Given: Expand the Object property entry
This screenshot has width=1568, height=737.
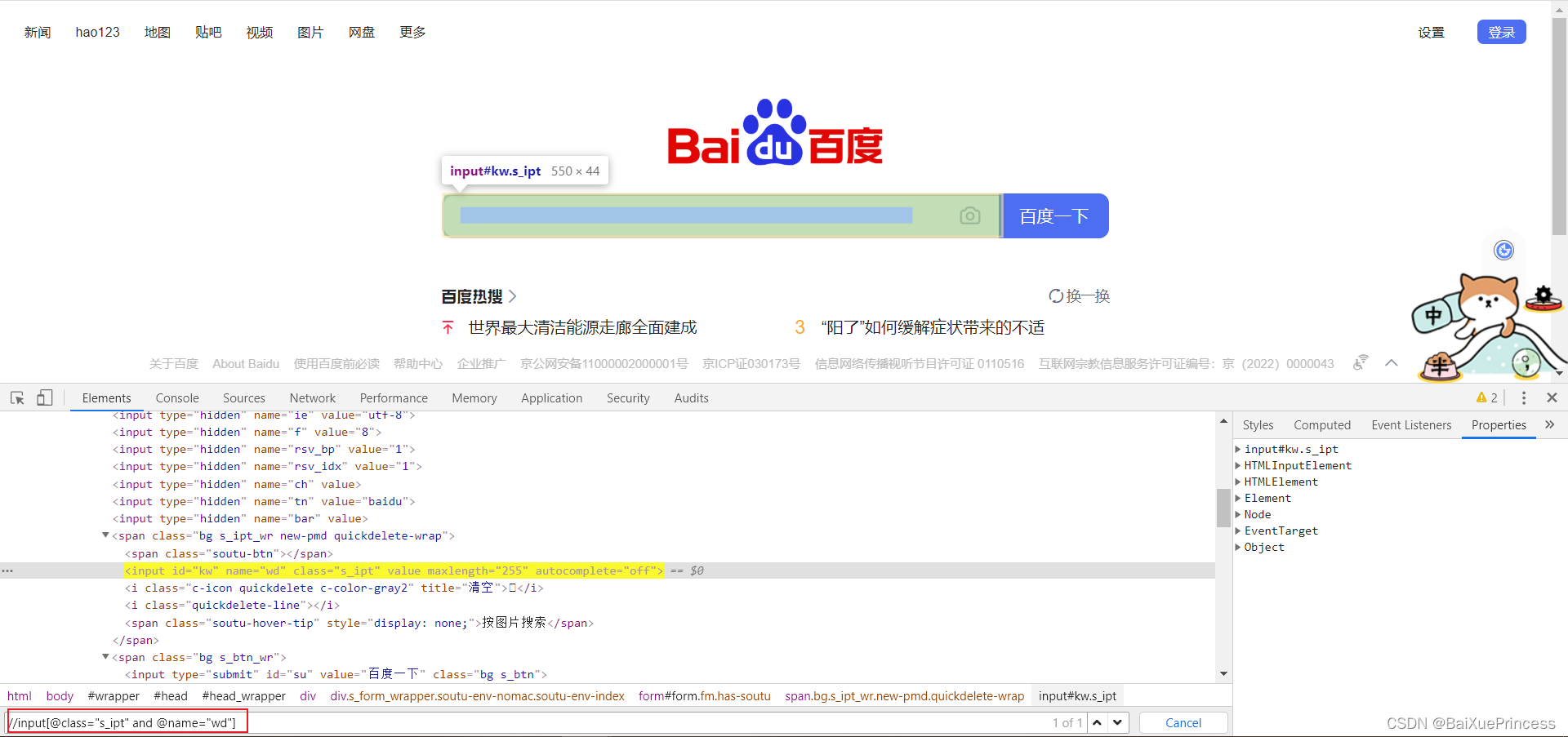Looking at the screenshot, I should click(x=1238, y=547).
